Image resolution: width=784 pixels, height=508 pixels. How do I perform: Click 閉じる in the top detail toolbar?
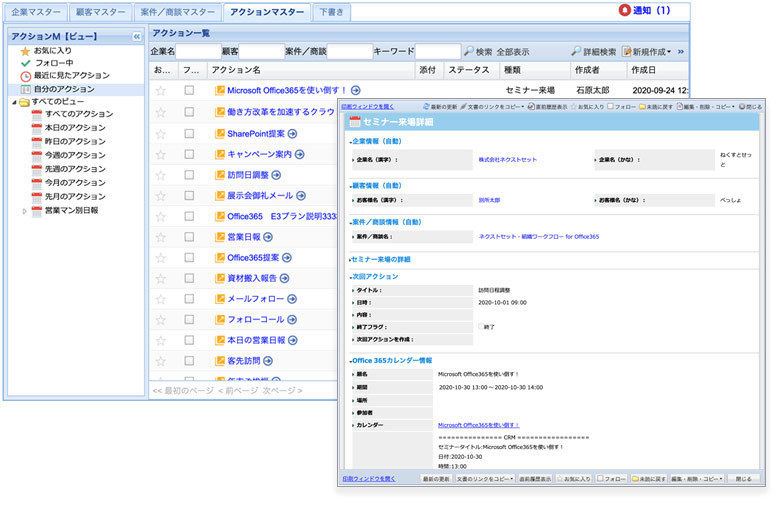pyautogui.click(x=750, y=106)
